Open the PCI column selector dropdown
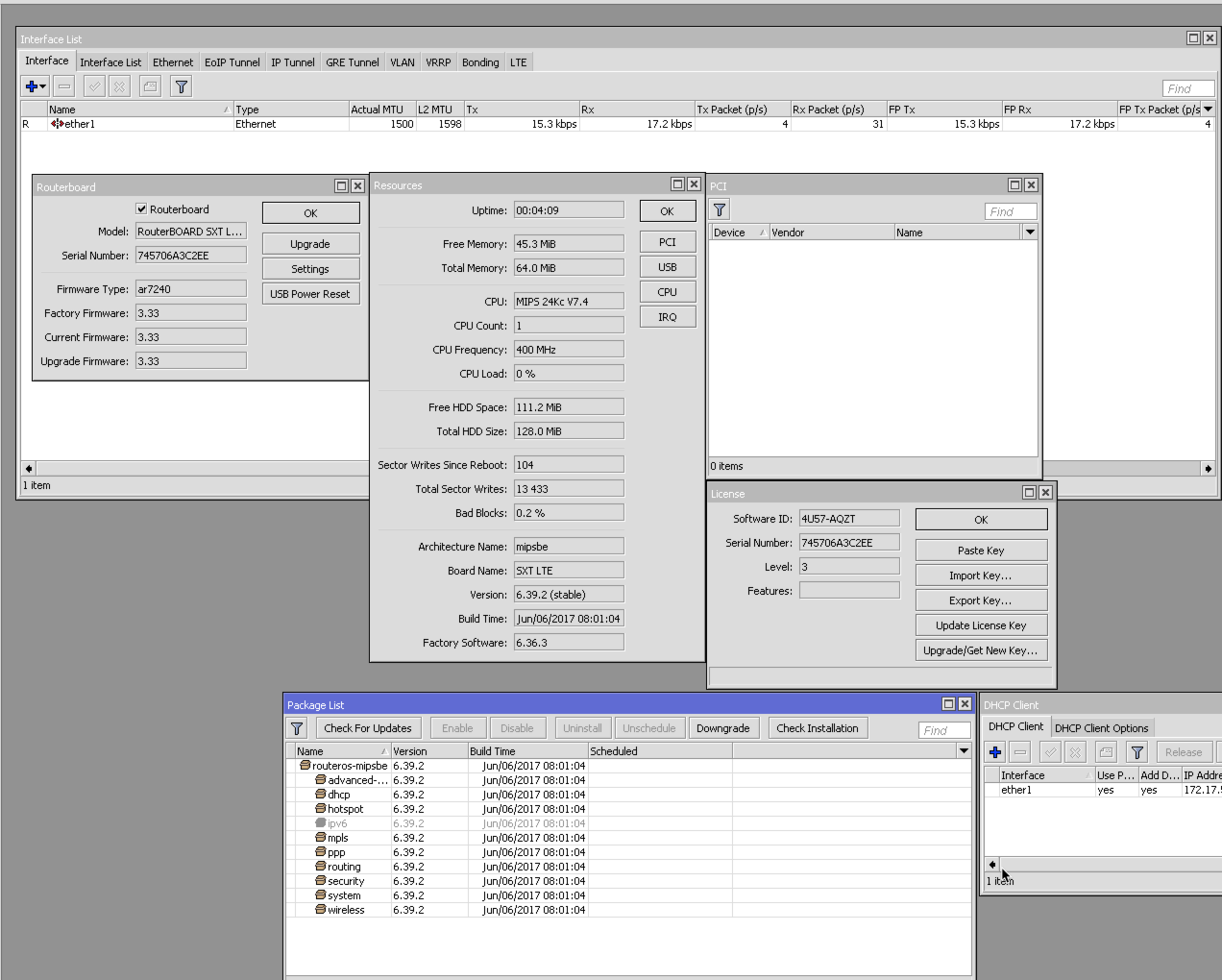 pos(1030,233)
